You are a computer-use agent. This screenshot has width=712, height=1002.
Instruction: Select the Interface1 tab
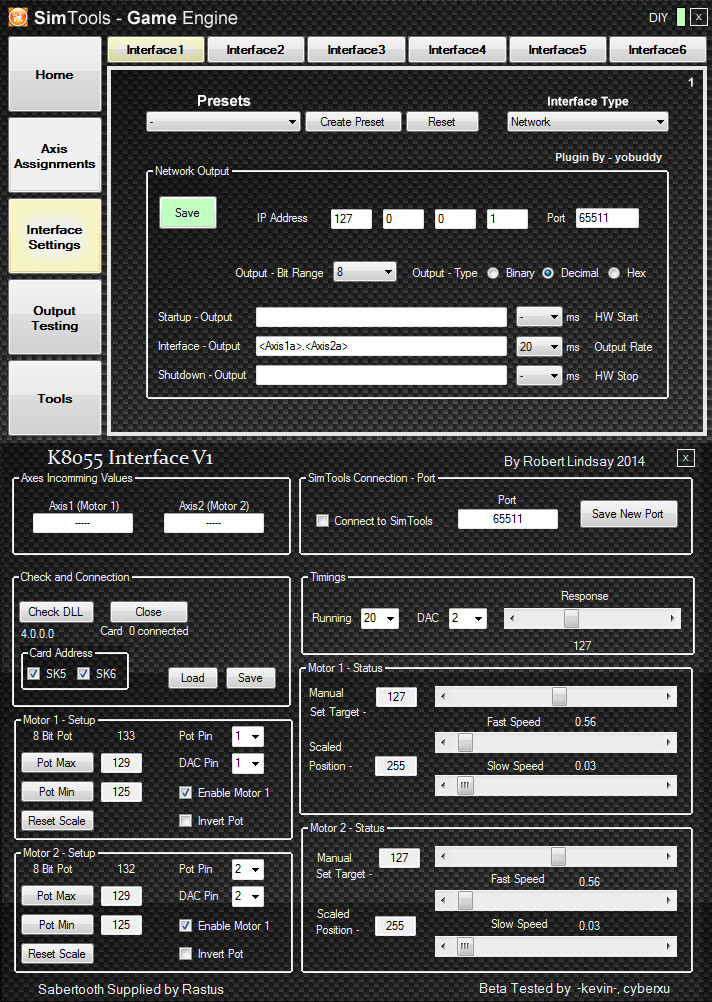155,50
